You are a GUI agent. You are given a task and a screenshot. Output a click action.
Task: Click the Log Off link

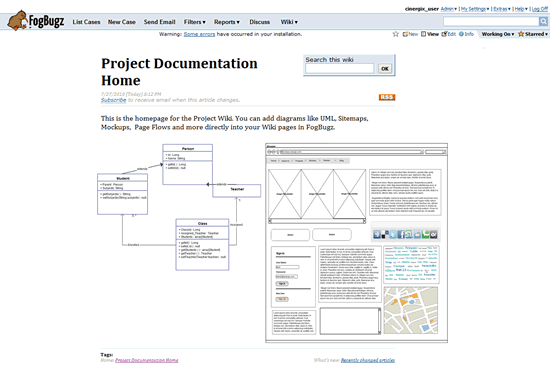(x=540, y=9)
